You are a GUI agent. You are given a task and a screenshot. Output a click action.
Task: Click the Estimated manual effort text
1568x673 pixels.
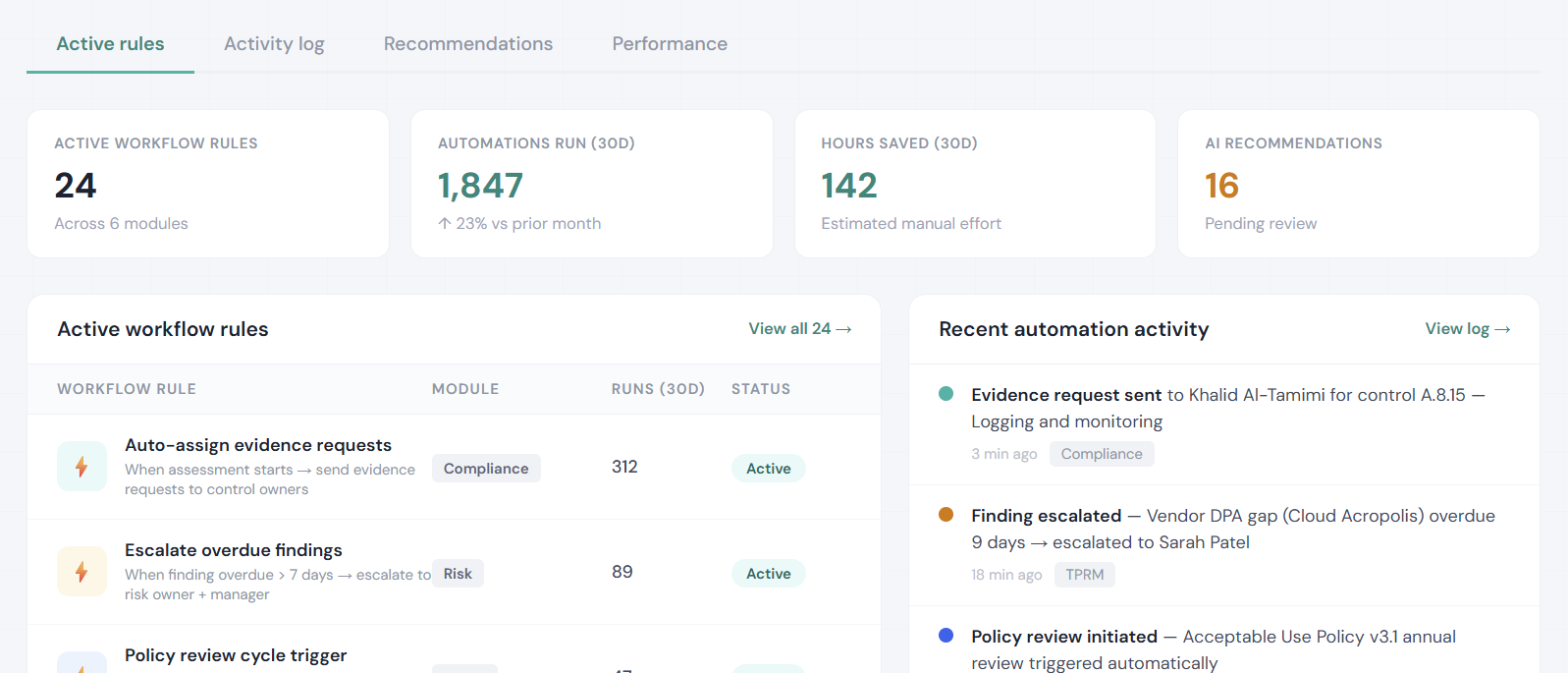[911, 224]
